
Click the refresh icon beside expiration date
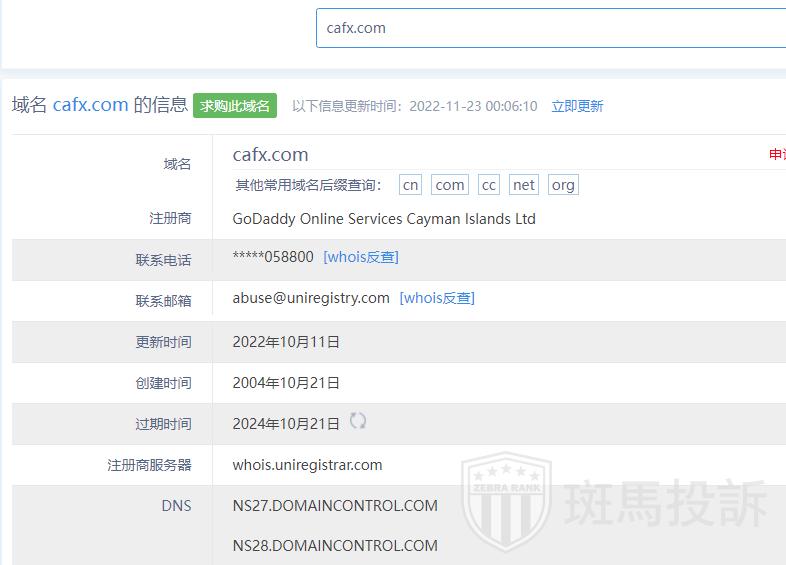coord(358,421)
